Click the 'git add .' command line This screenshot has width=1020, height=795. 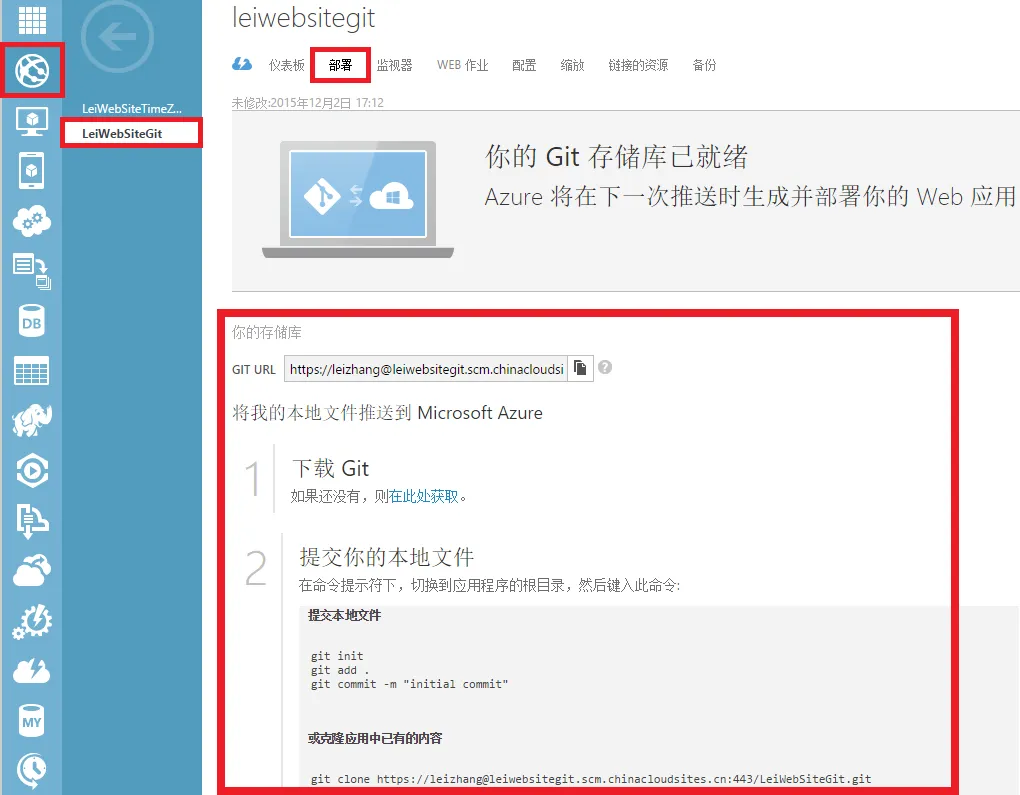(x=340, y=670)
